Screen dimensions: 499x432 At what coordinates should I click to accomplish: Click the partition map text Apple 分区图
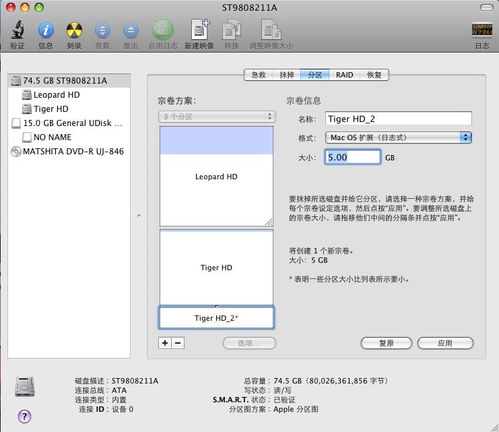point(296,409)
